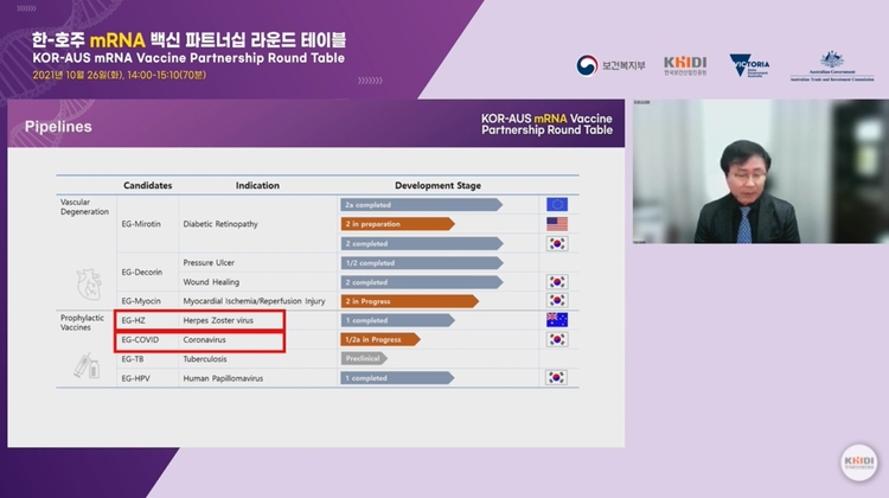
Task: Click the European Union flag icon
Action: (x=557, y=204)
